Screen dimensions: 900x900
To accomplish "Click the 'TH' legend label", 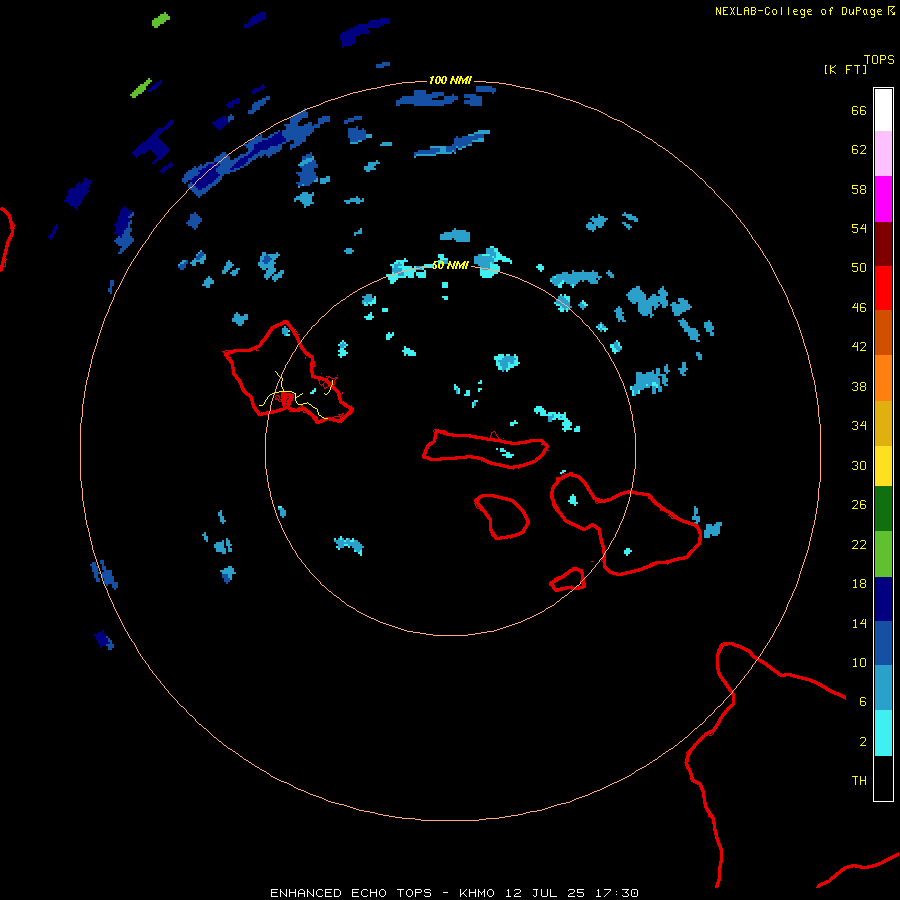I will point(859,780).
